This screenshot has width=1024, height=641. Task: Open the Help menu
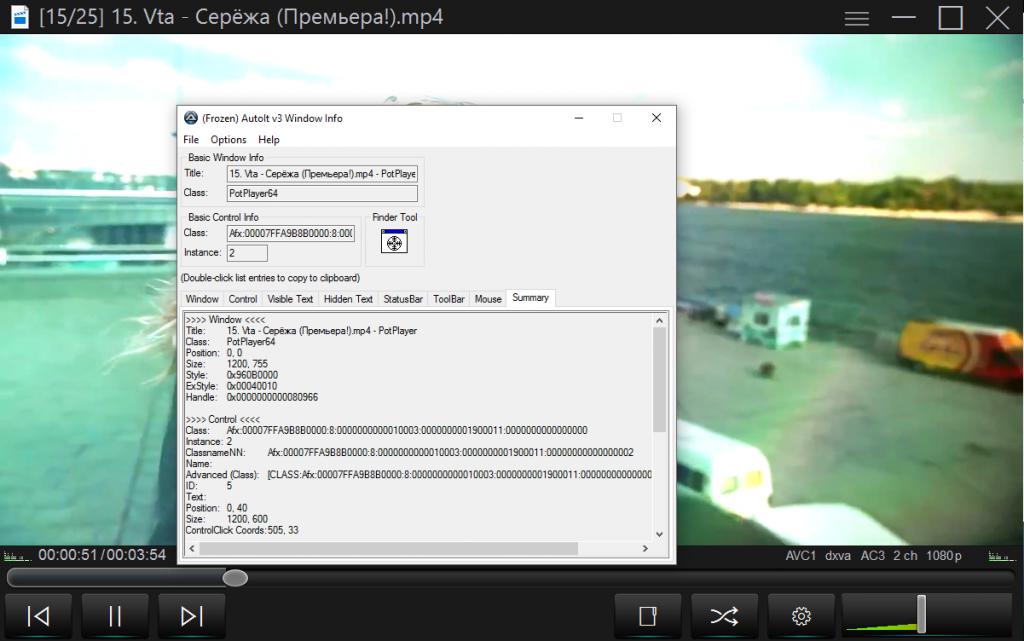[269, 140]
